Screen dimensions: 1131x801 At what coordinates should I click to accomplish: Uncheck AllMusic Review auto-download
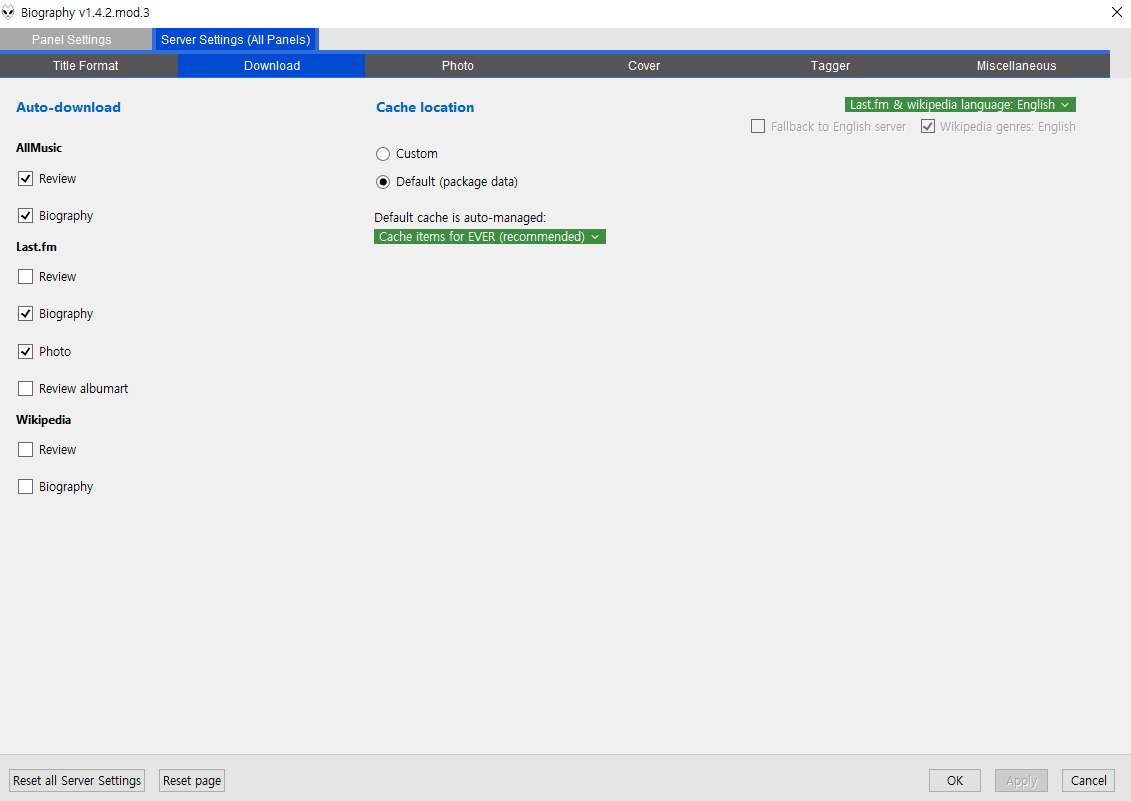coord(25,179)
